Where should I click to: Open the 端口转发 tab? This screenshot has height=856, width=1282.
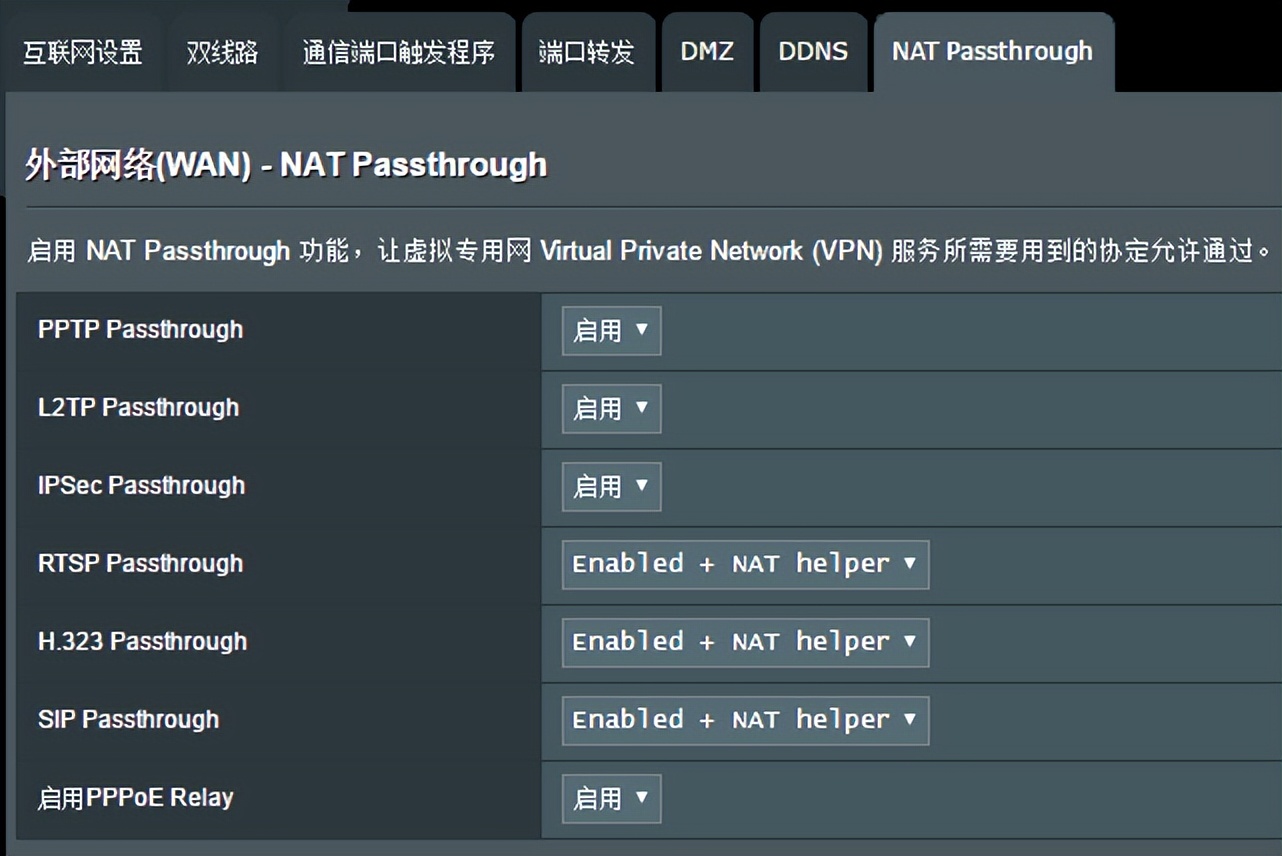[587, 53]
